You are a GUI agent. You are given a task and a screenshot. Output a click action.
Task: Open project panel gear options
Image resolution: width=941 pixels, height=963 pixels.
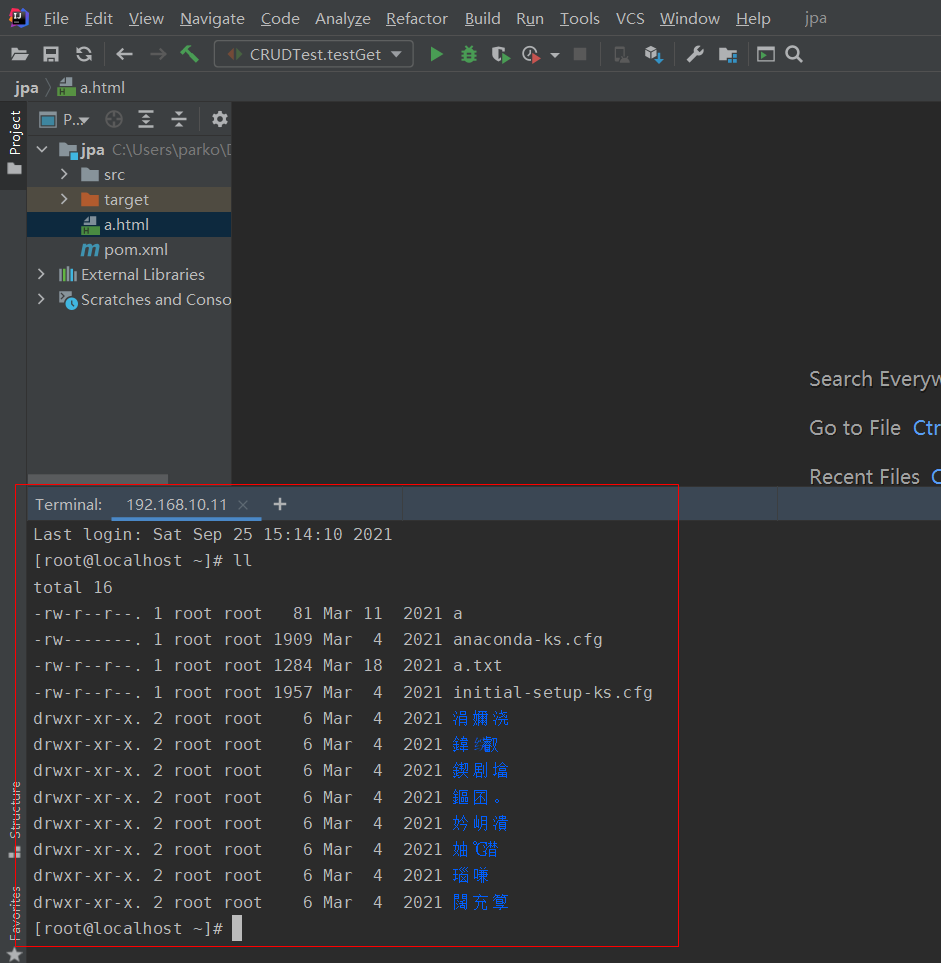pyautogui.click(x=219, y=119)
